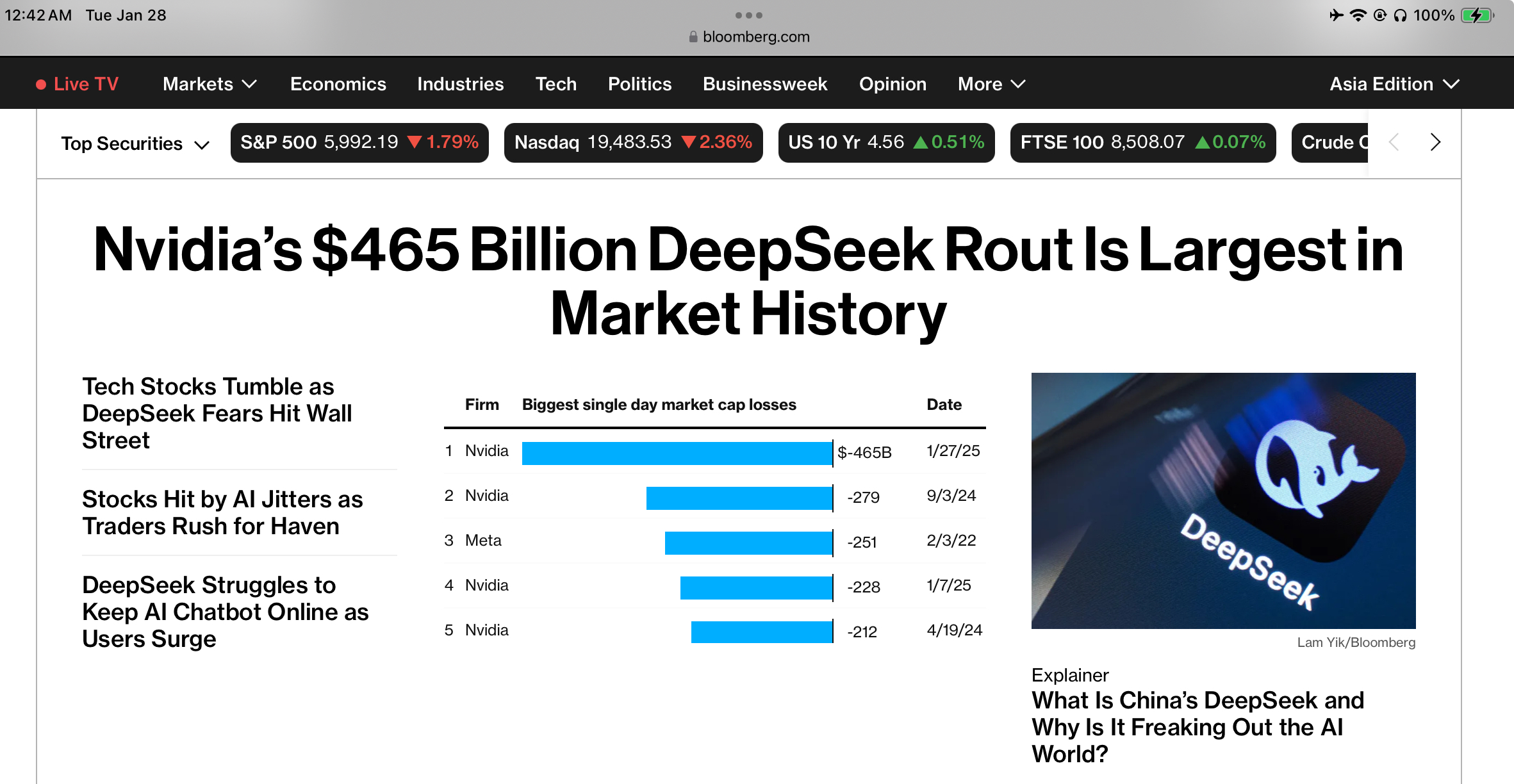The height and width of the screenshot is (784, 1514).
Task: Tap the lock icon beside bloomberg.com
Action: click(693, 37)
